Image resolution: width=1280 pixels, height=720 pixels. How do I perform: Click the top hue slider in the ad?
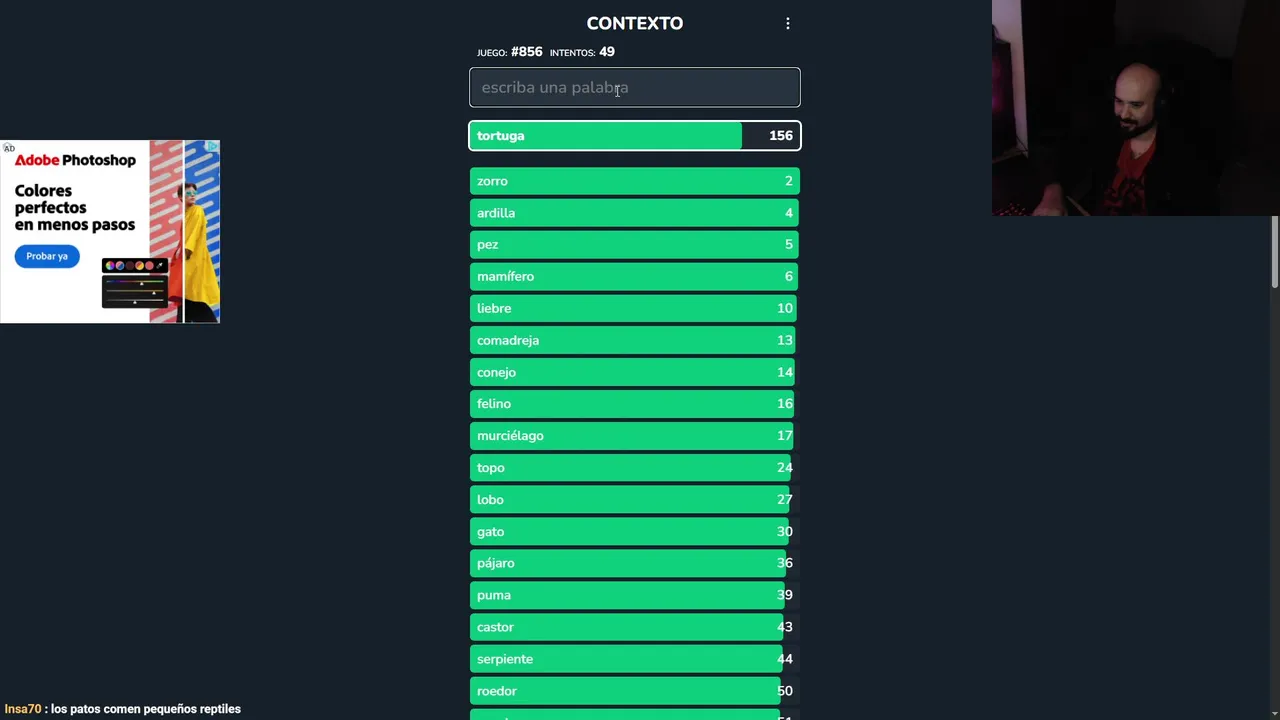pyautogui.click(x=135, y=283)
